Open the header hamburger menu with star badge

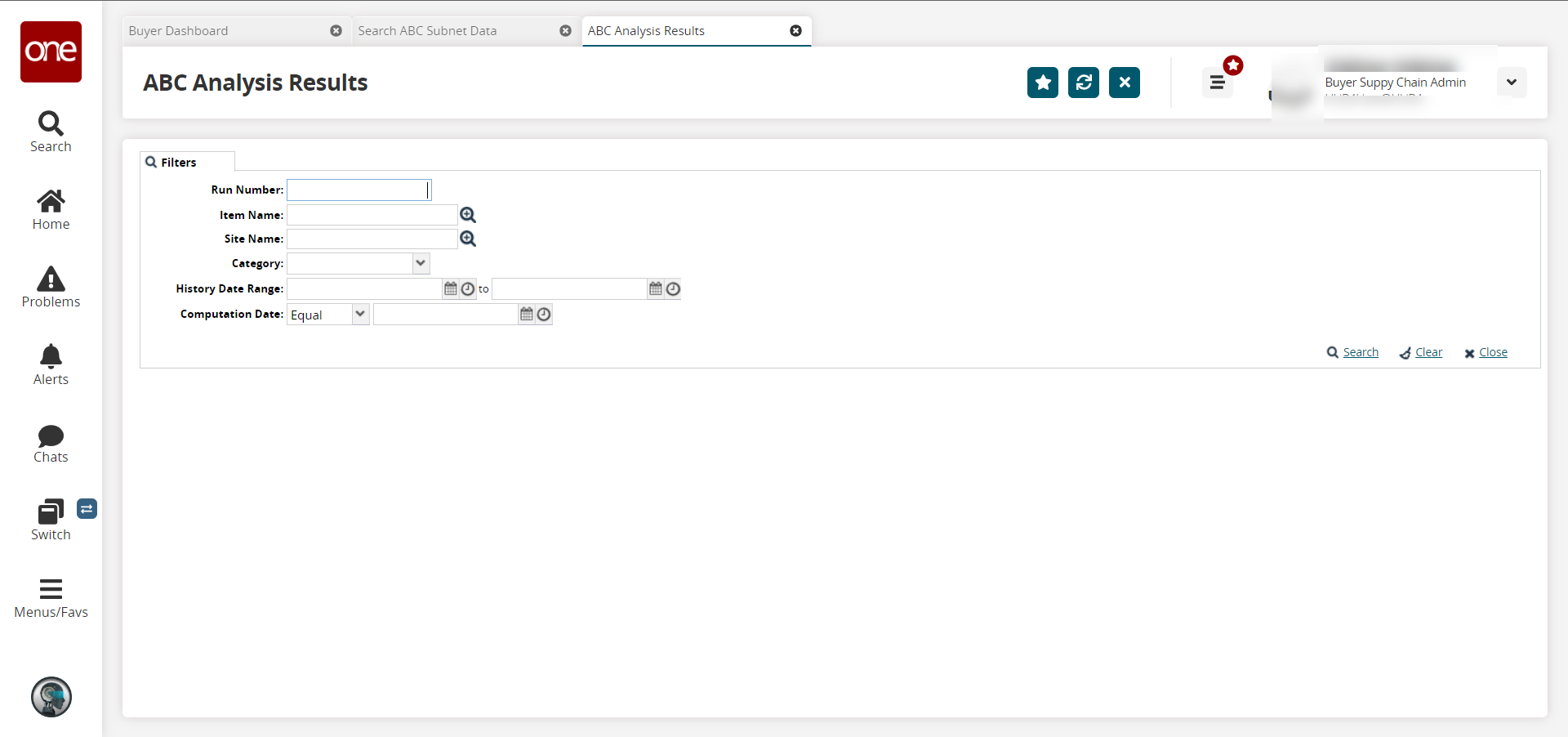pos(1218,83)
